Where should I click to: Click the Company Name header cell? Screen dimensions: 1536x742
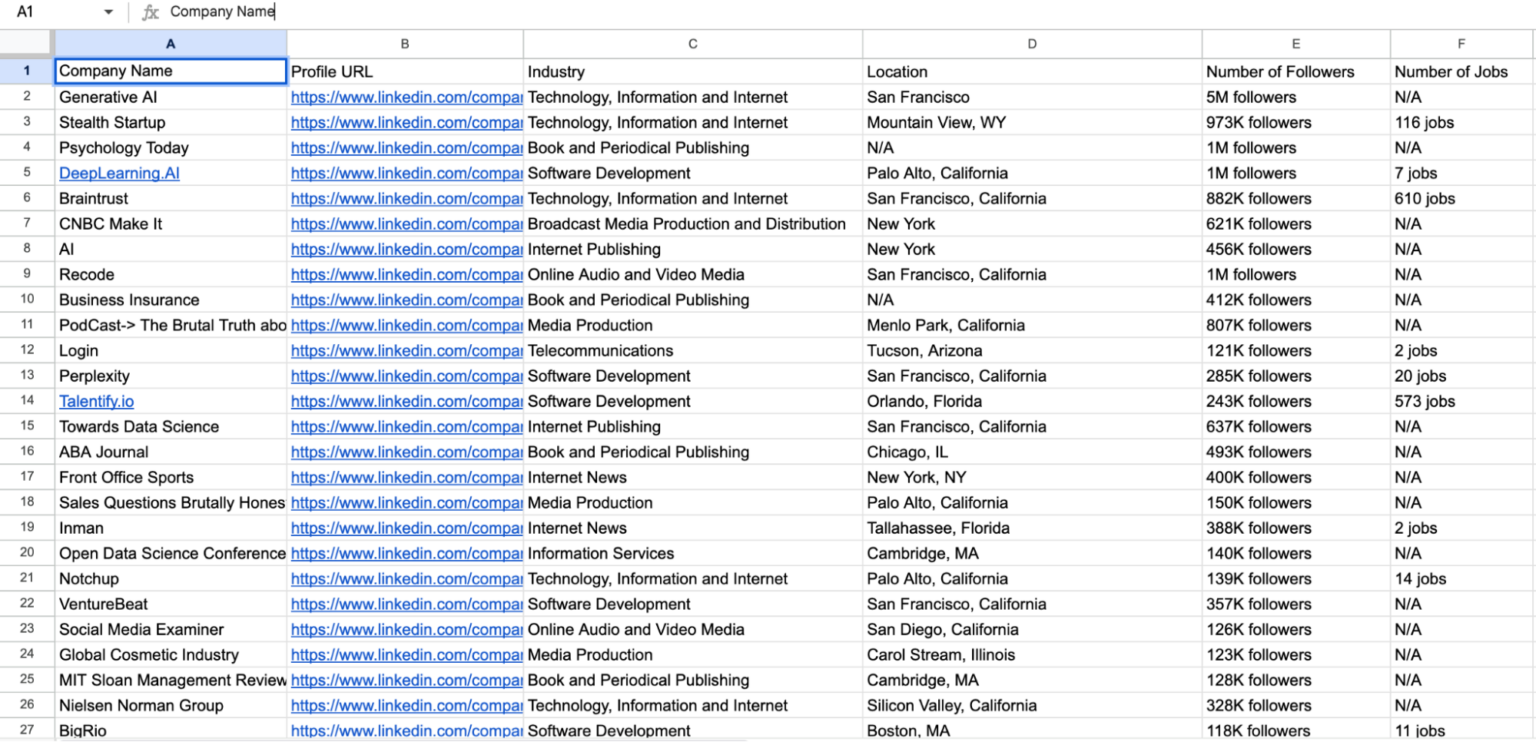tap(171, 71)
